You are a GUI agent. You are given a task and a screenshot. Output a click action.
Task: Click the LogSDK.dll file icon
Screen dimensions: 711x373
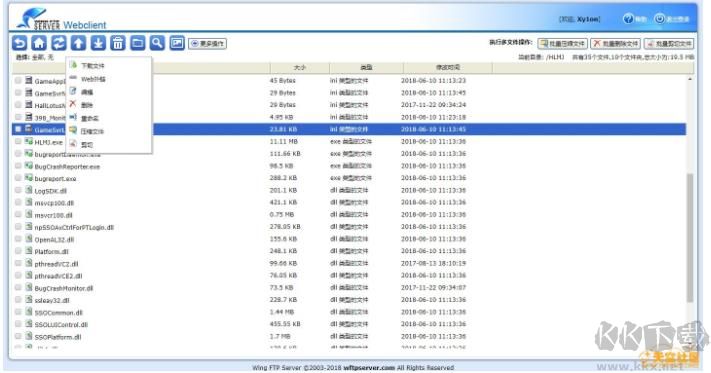[x=29, y=190]
